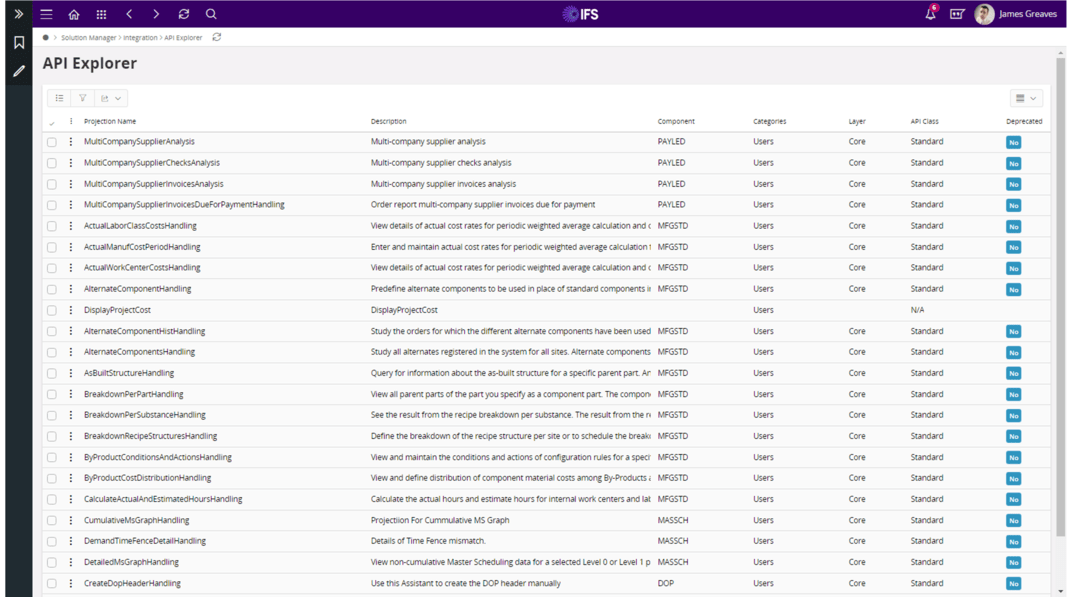The width and height of the screenshot is (1072, 597).
Task: Click the list view icon in the toolbar
Action: click(x=58, y=97)
